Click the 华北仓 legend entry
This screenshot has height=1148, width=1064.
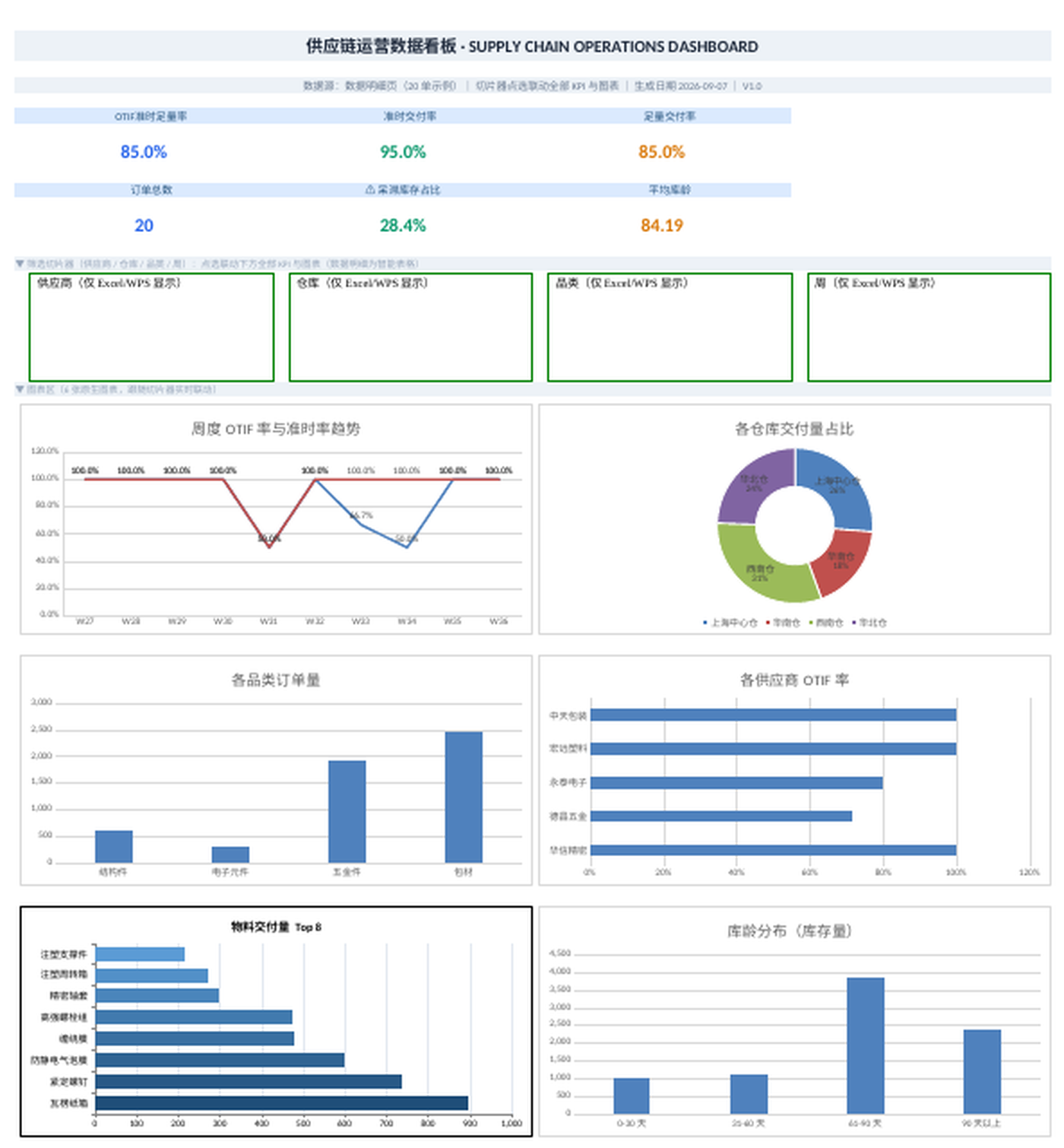tap(869, 623)
